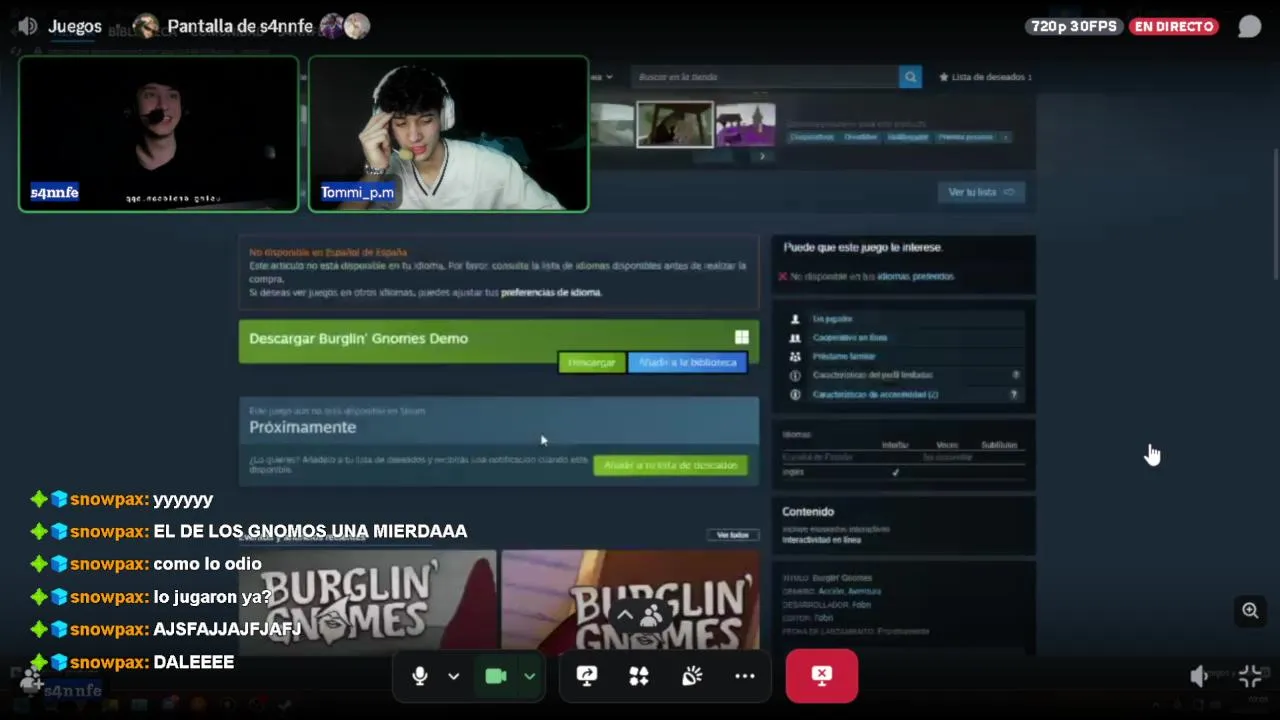
Task: Click 'Añadir a tu lista de deseados' button
Action: point(670,465)
